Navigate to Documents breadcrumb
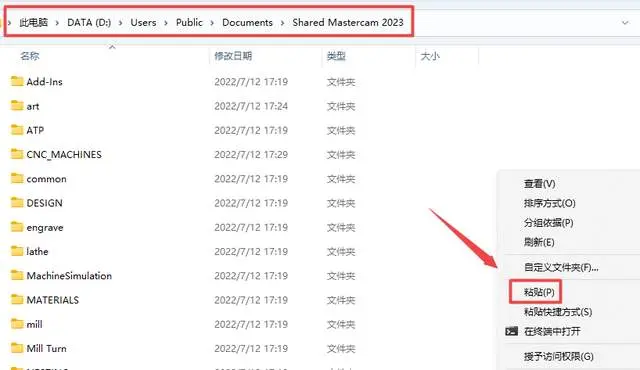This screenshot has height=370, width=640. (x=247, y=22)
